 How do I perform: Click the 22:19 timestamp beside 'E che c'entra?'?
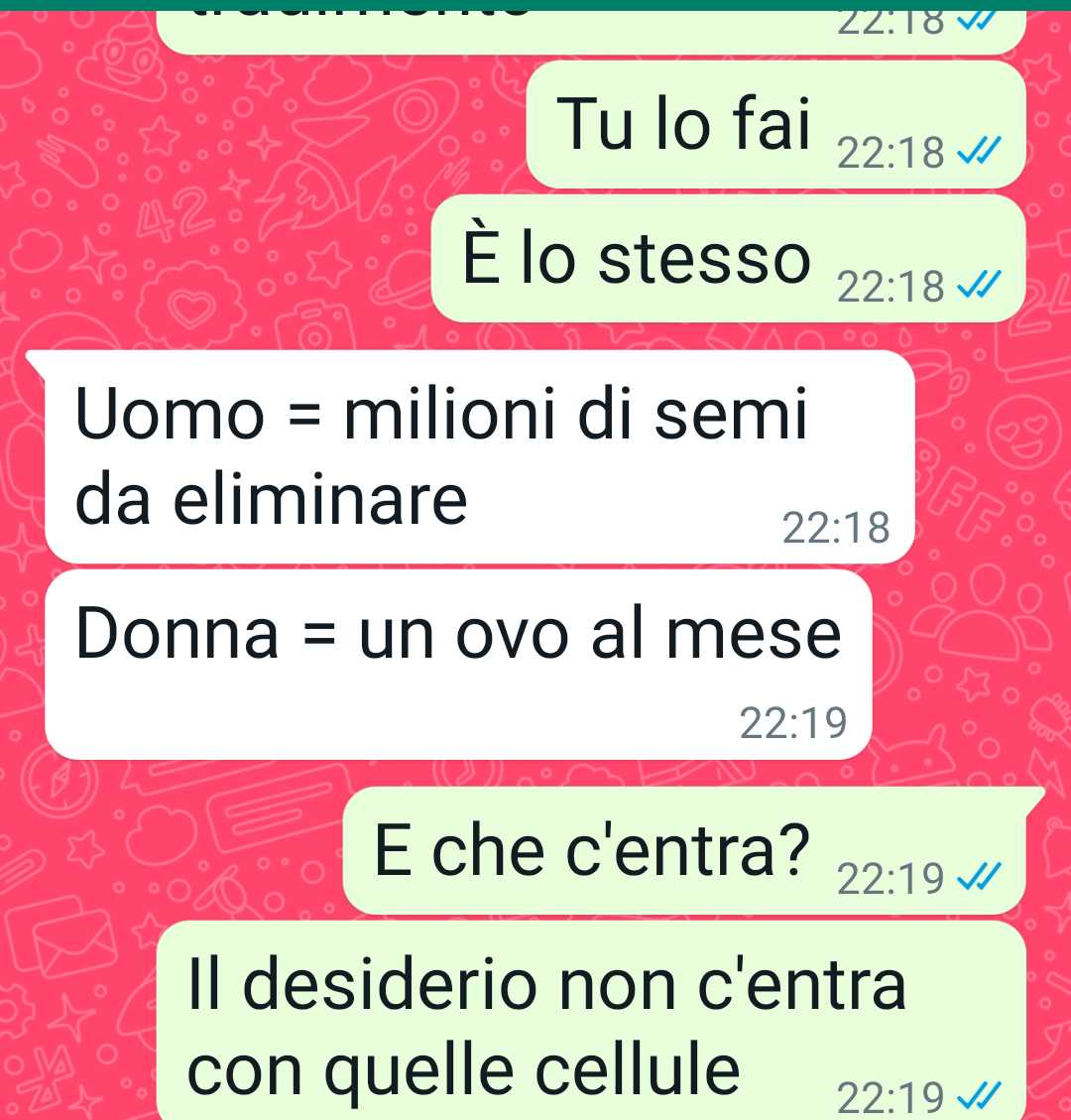(x=891, y=879)
